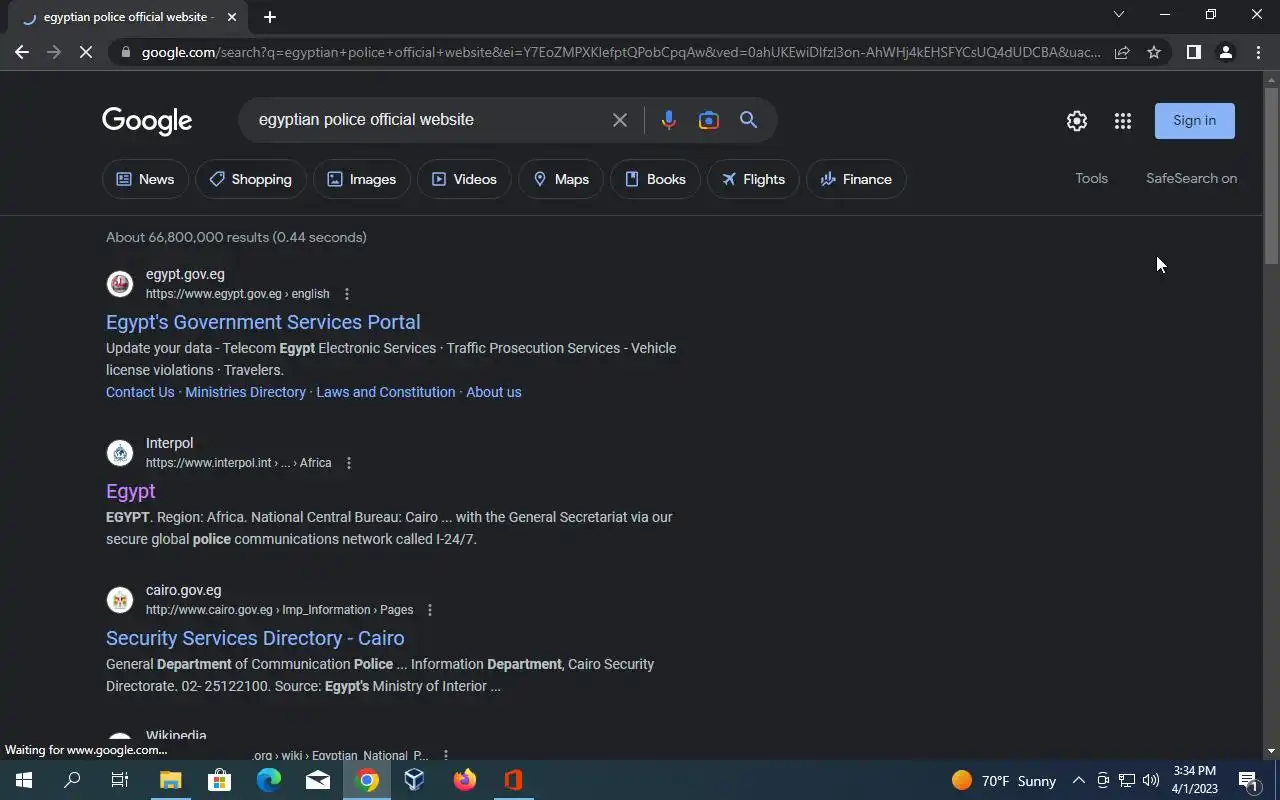Open Egypt's Government Services Portal link
Viewport: 1280px width, 800px height.
click(263, 322)
